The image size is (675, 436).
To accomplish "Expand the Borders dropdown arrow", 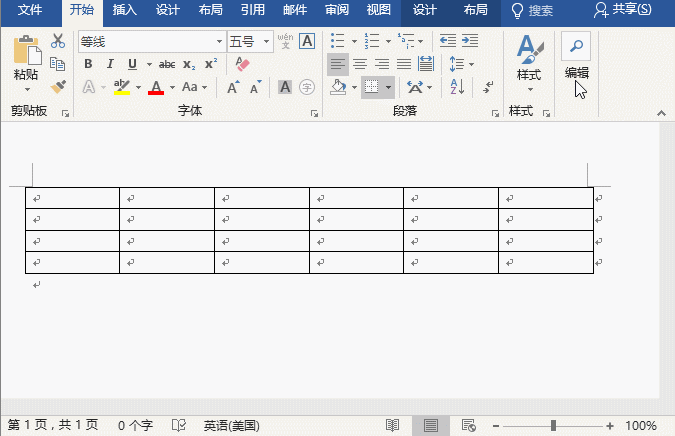I will pos(388,87).
